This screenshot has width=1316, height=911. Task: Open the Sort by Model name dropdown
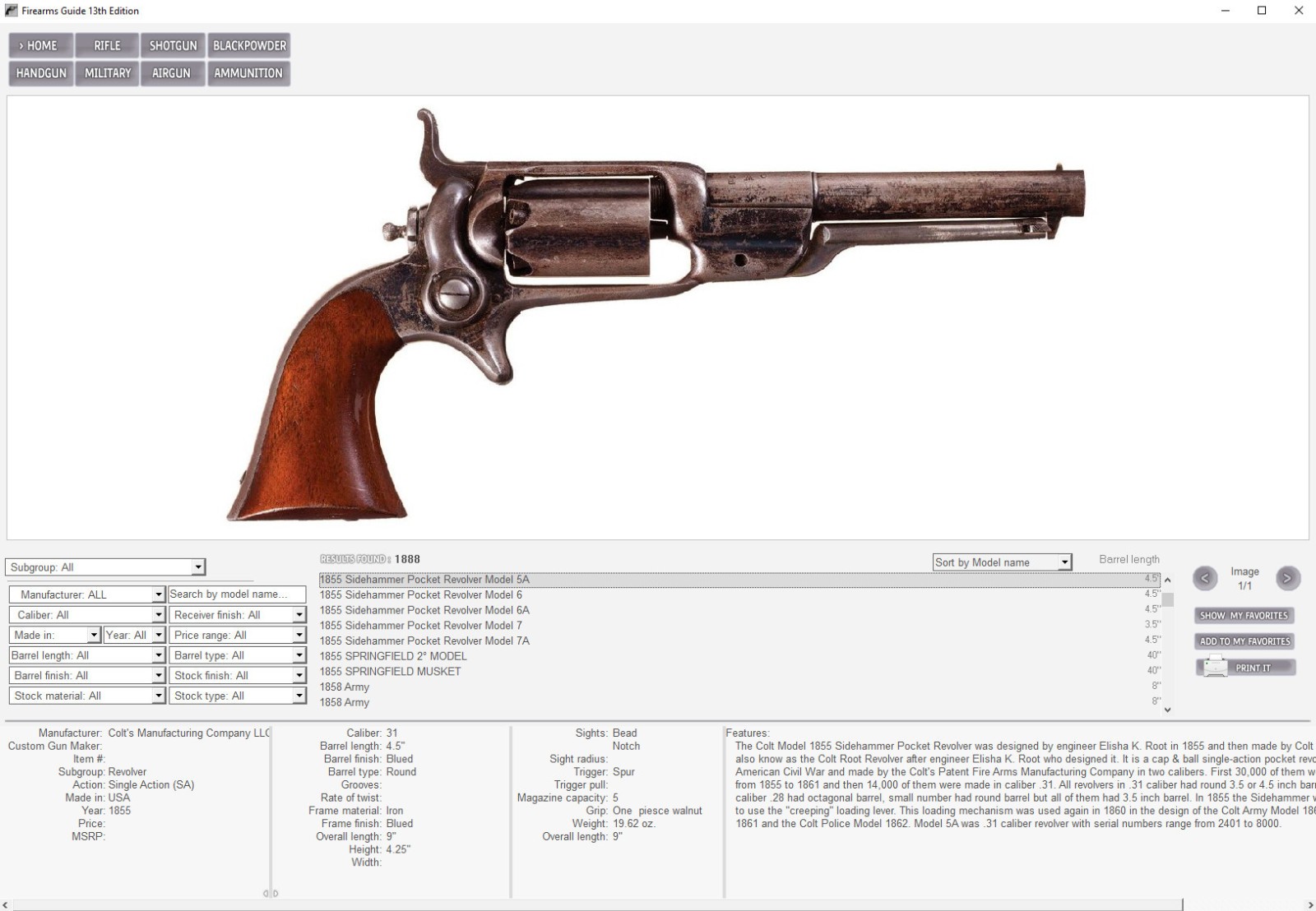(x=1065, y=562)
